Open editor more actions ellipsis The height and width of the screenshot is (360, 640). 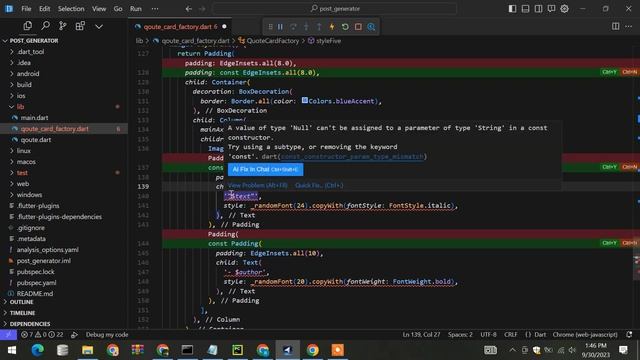(x=629, y=27)
